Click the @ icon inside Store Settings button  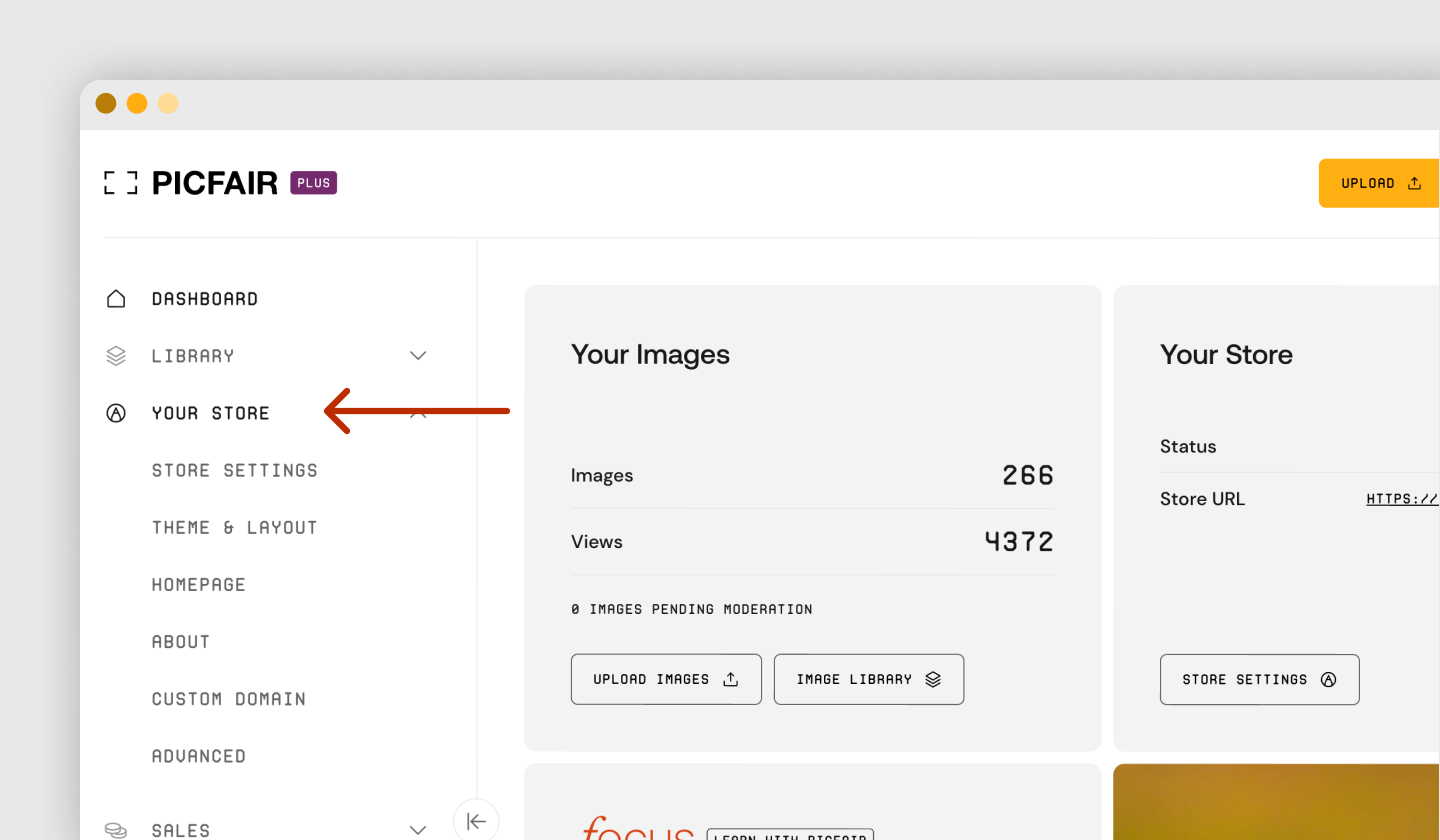click(x=1328, y=679)
